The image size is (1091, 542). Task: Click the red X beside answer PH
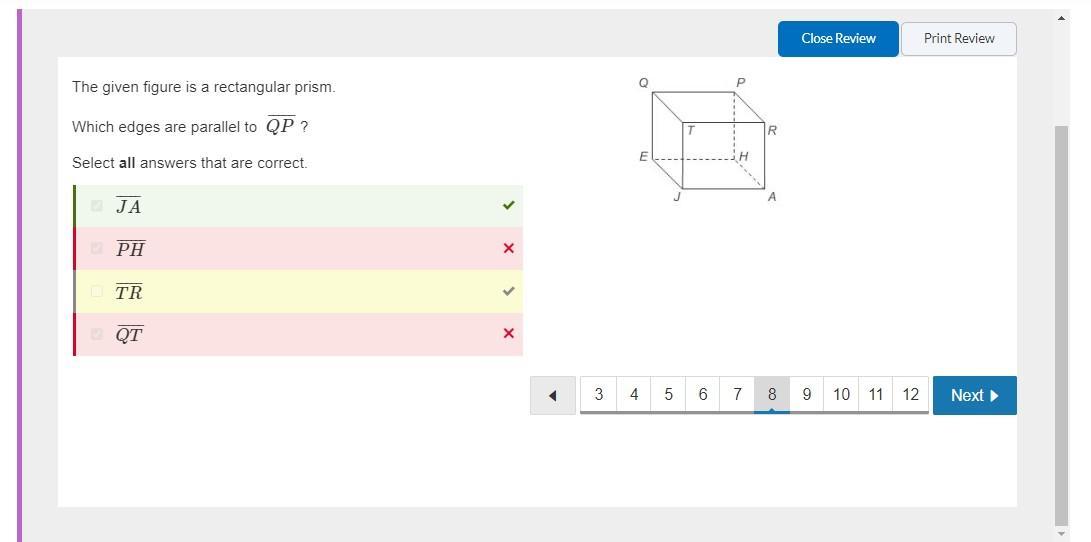[508, 248]
